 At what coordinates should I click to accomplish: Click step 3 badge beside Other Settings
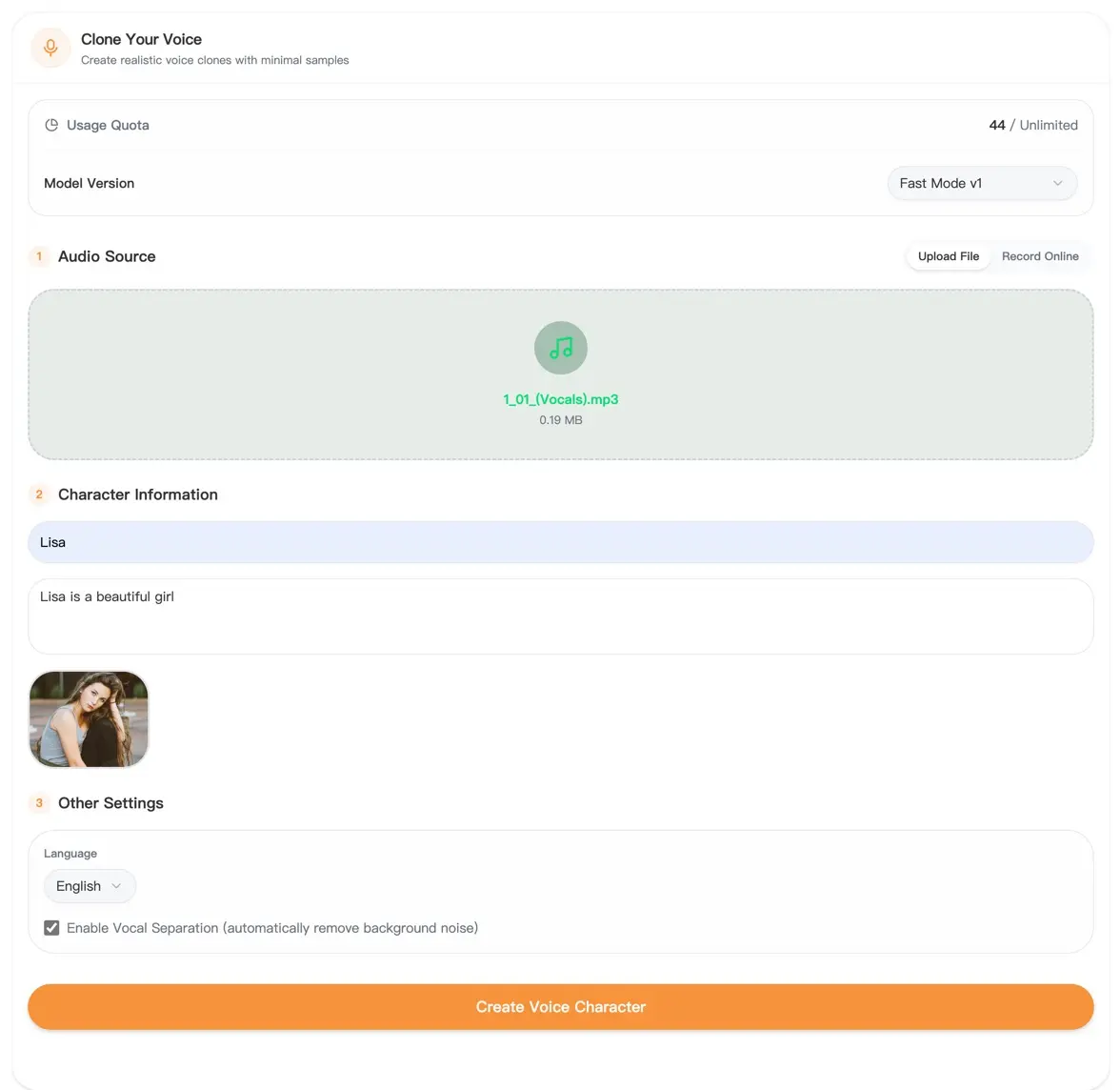pos(39,803)
